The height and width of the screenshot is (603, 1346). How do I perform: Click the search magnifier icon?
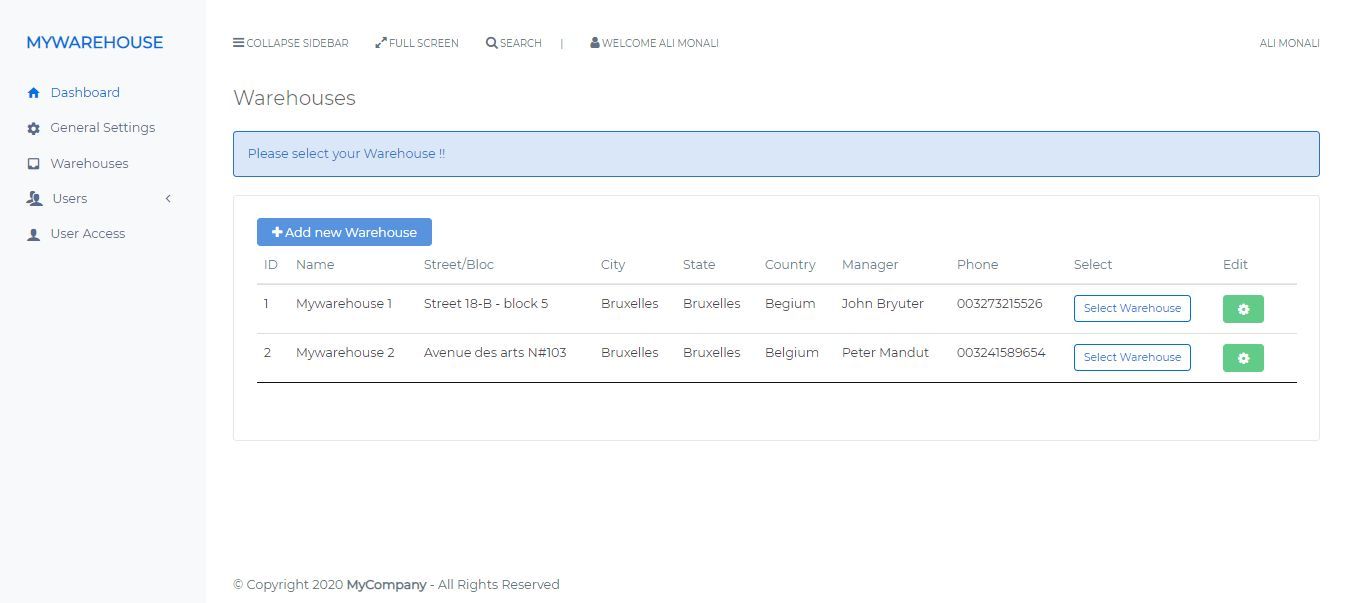coord(491,43)
